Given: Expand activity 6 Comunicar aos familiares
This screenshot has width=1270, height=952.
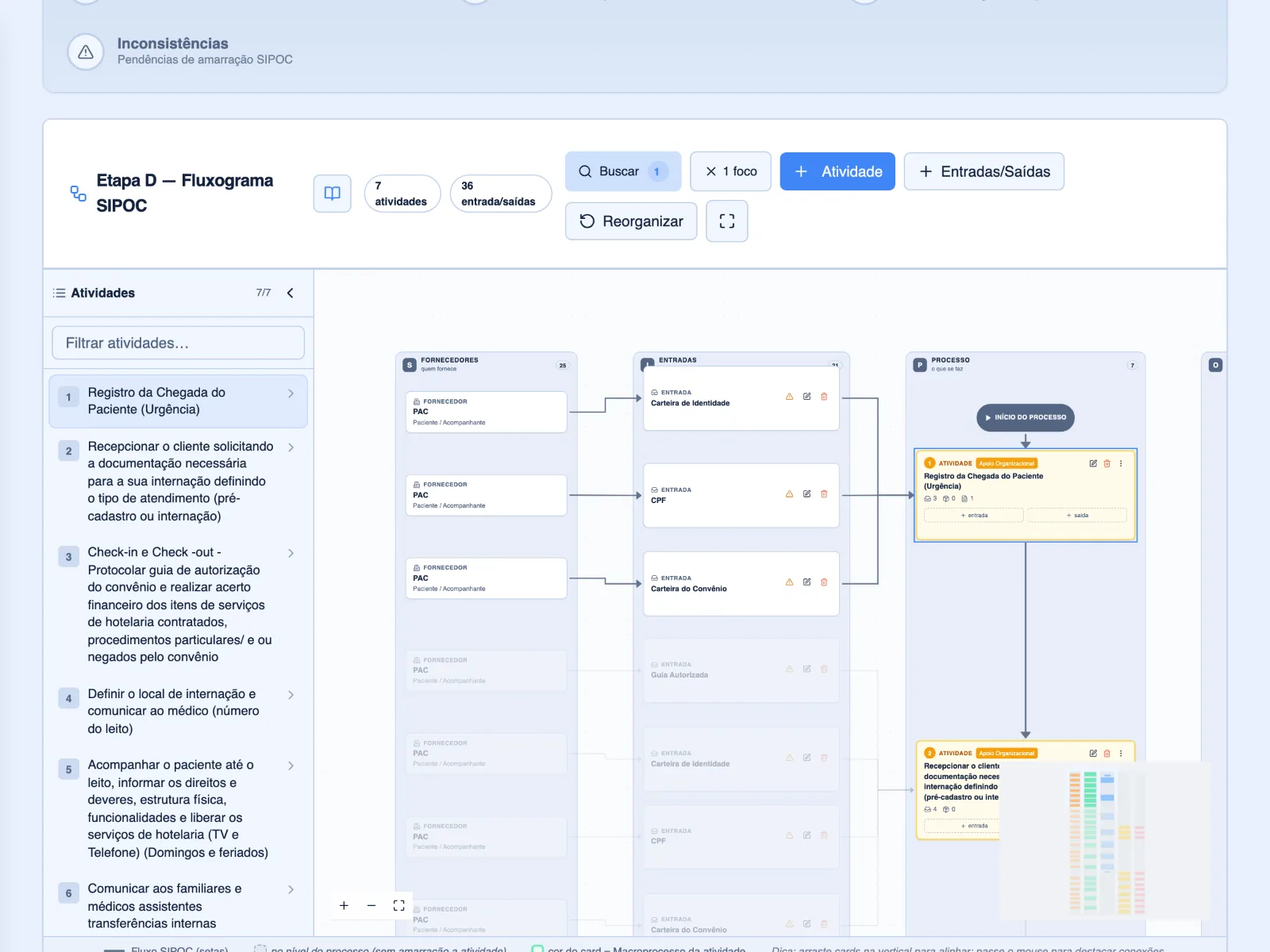Looking at the screenshot, I should coord(291,889).
